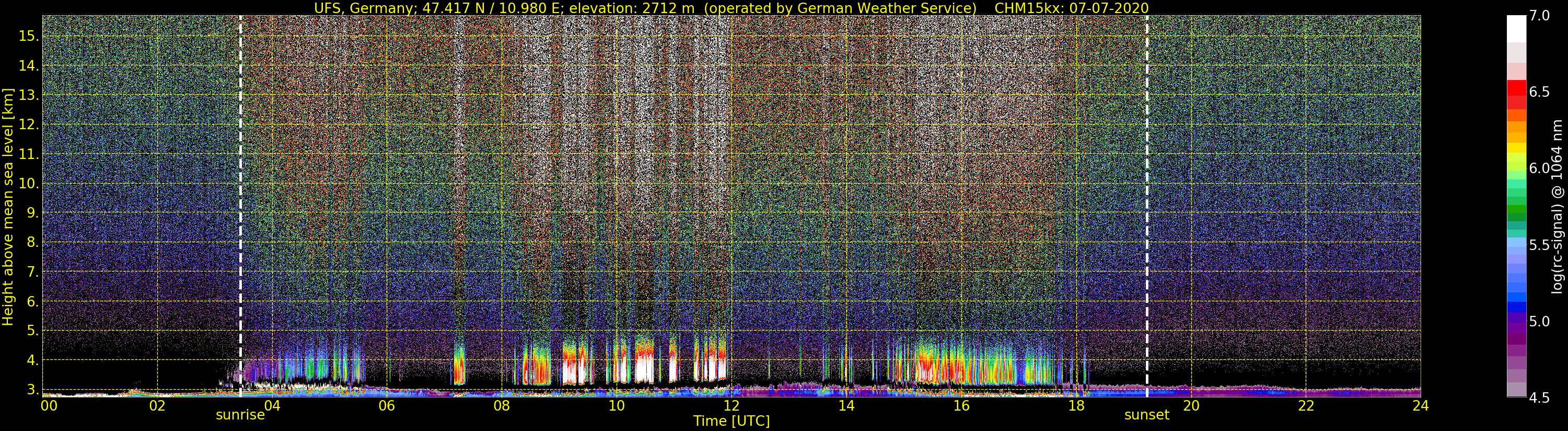
Task: Click the x-axis tick label '12'
Action: pos(731,406)
